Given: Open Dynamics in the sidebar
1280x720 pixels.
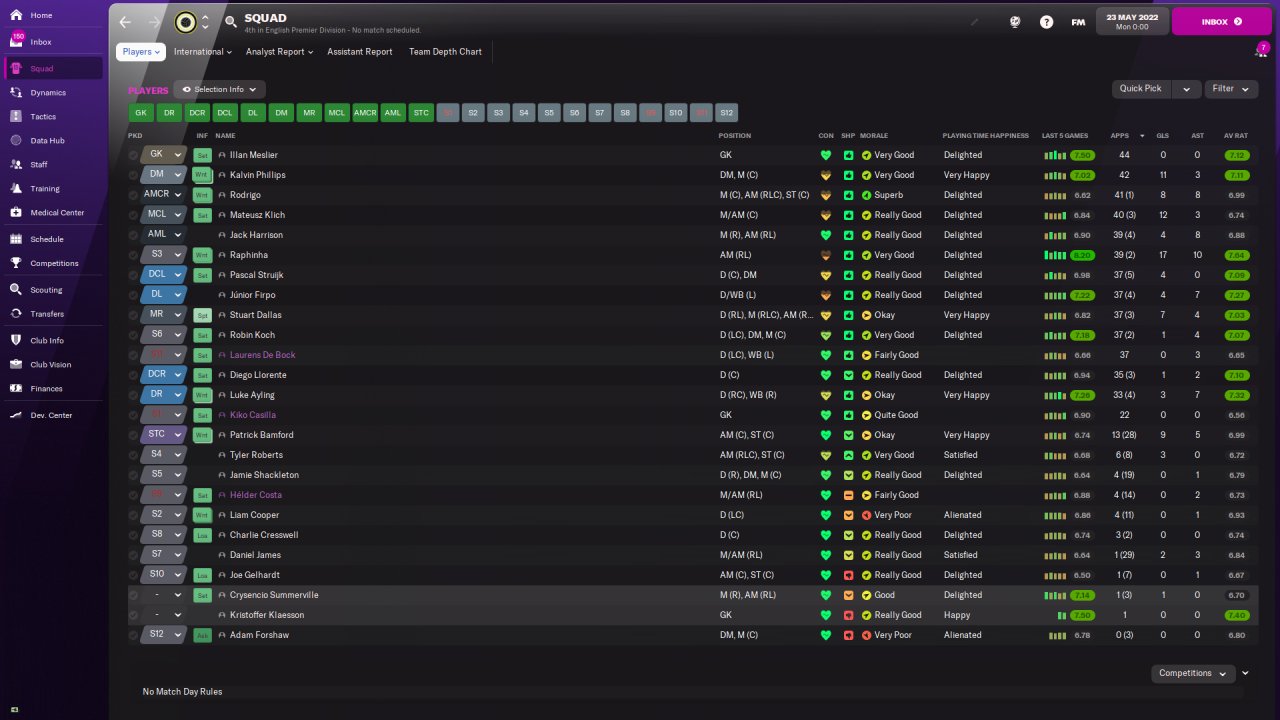Looking at the screenshot, I should [x=48, y=93].
